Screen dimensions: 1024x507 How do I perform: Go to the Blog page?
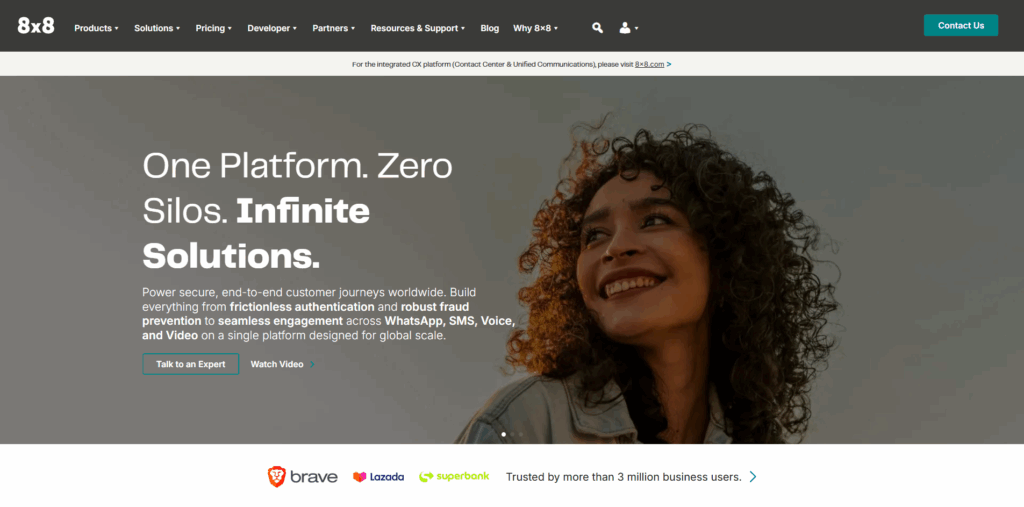click(x=489, y=28)
